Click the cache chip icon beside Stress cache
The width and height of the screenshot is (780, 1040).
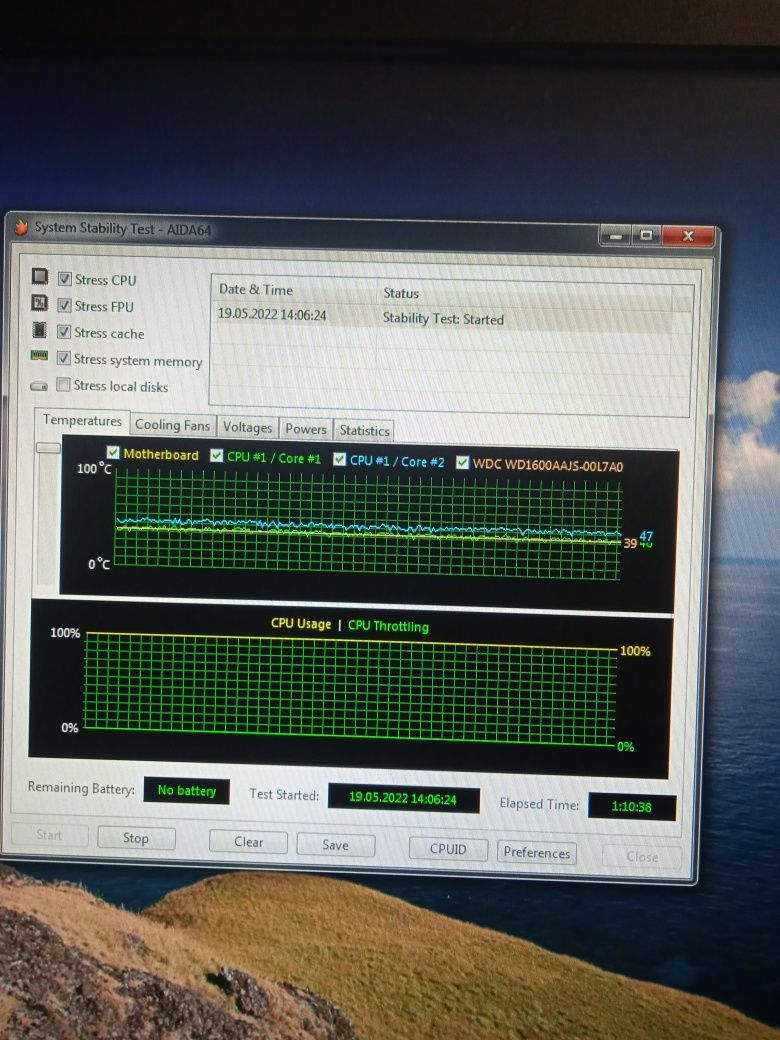click(x=40, y=330)
